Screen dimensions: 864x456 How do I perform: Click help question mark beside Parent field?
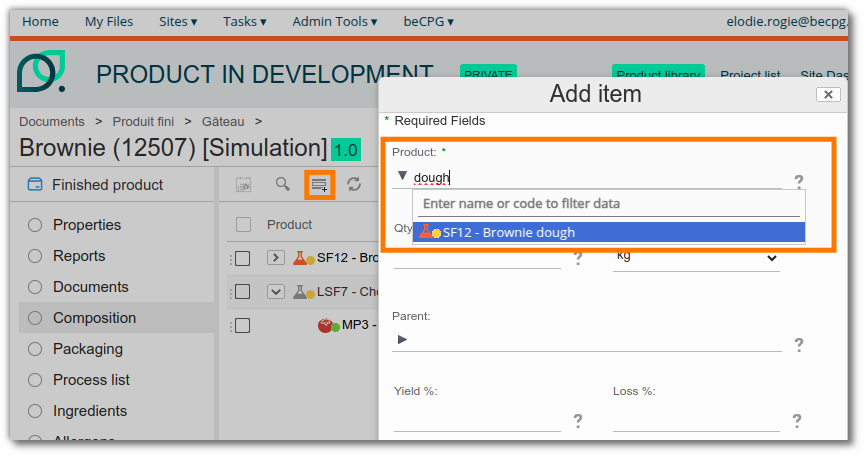pos(798,345)
